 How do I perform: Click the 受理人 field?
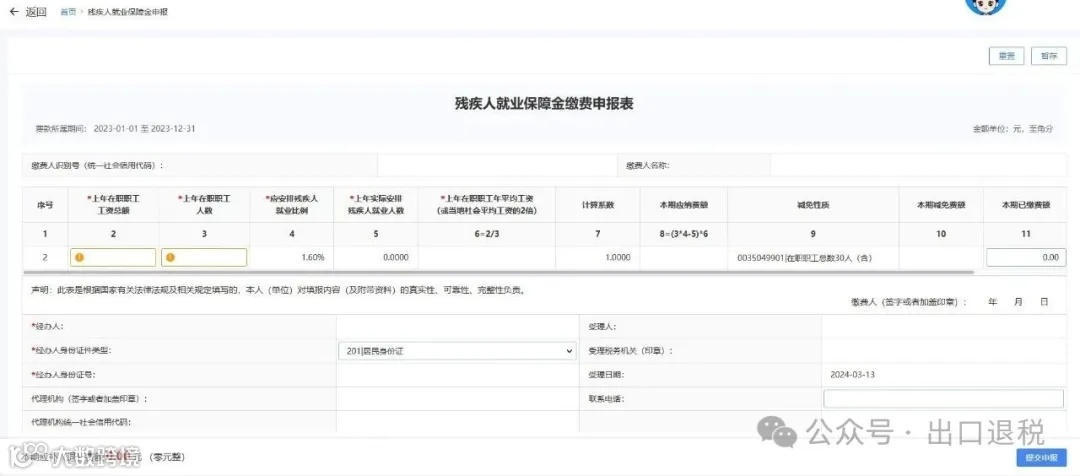[x=944, y=327]
